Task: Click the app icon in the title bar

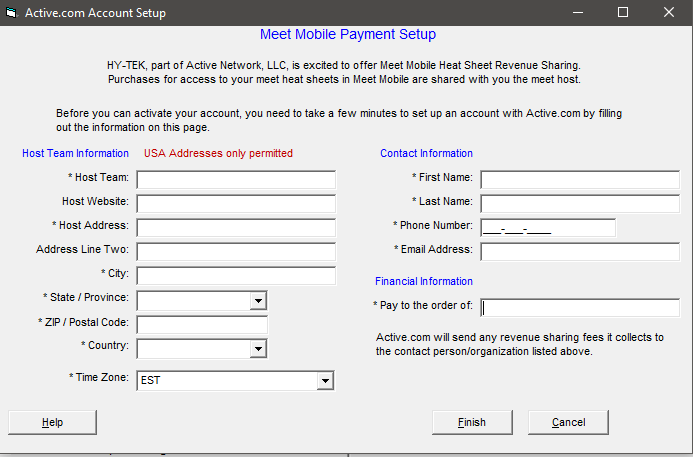Action: pos(11,12)
